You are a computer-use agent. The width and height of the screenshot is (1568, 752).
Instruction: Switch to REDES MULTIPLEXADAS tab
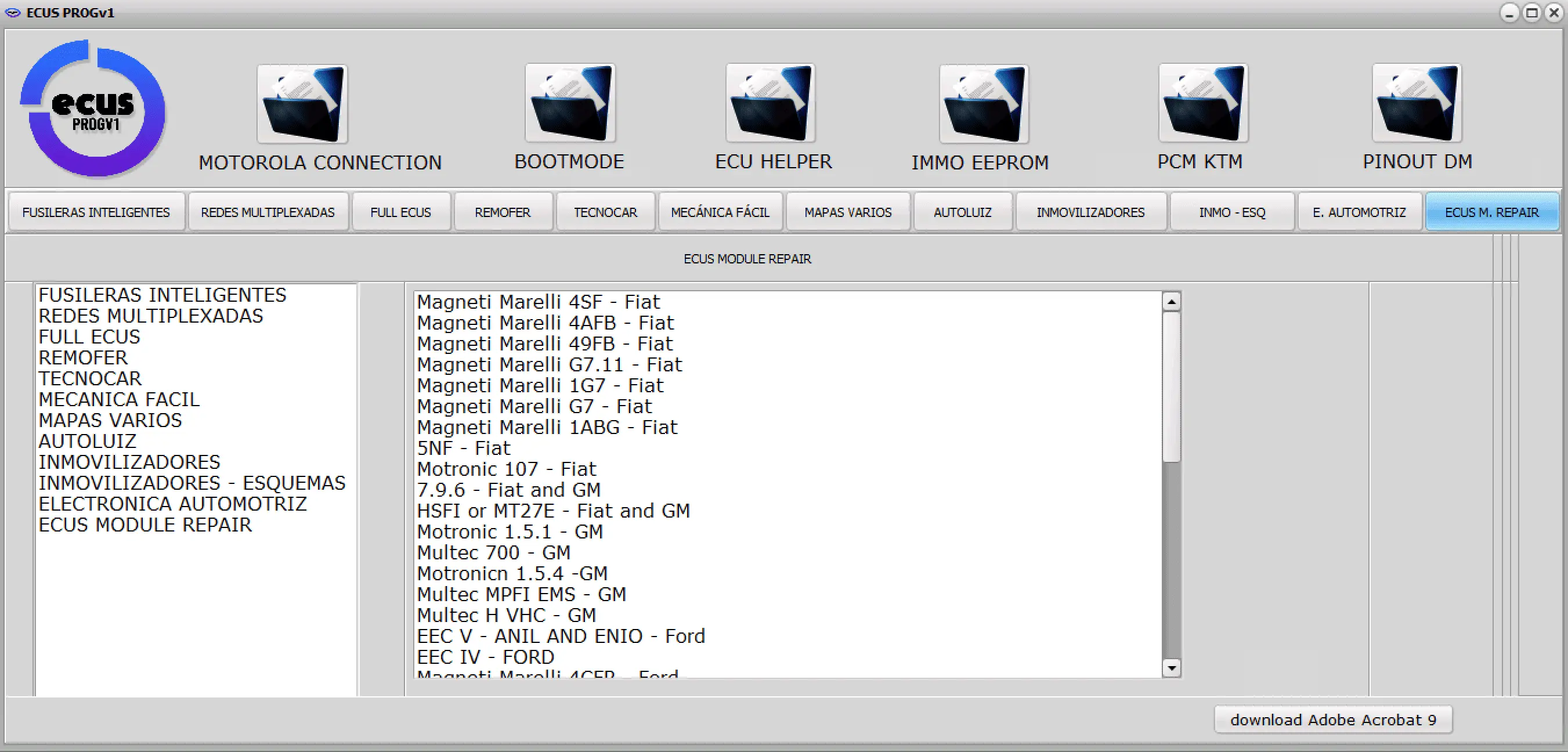coord(268,212)
